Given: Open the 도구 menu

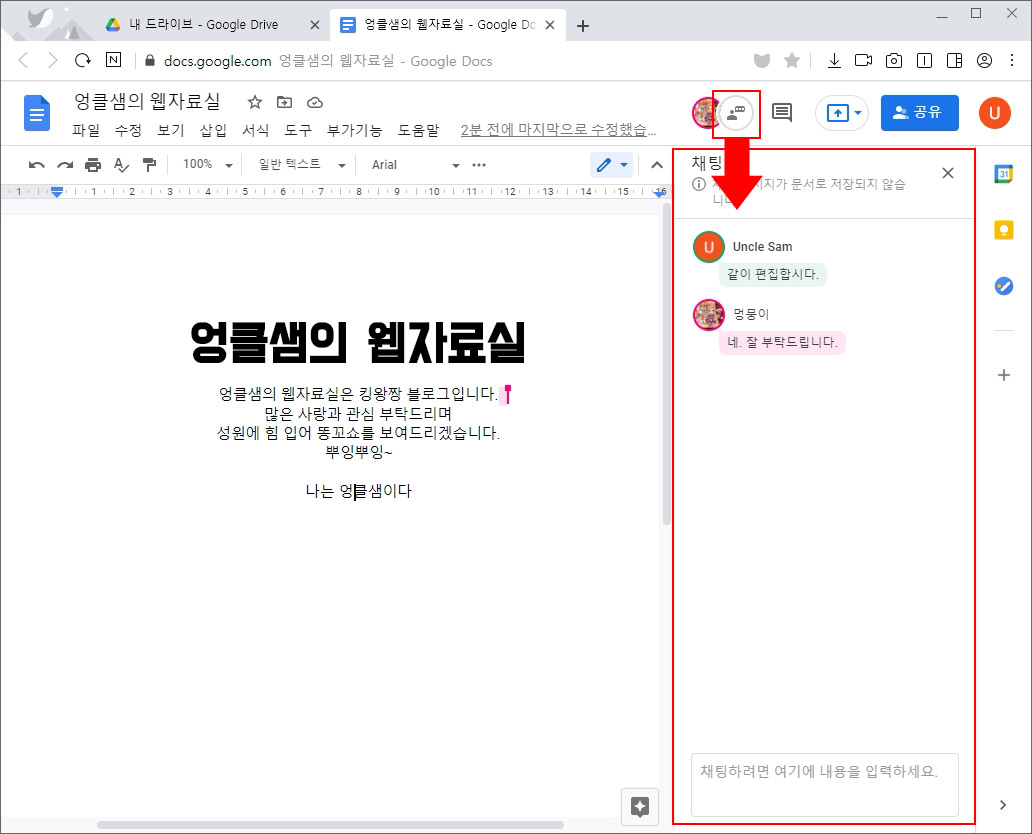Looking at the screenshot, I should tap(297, 130).
